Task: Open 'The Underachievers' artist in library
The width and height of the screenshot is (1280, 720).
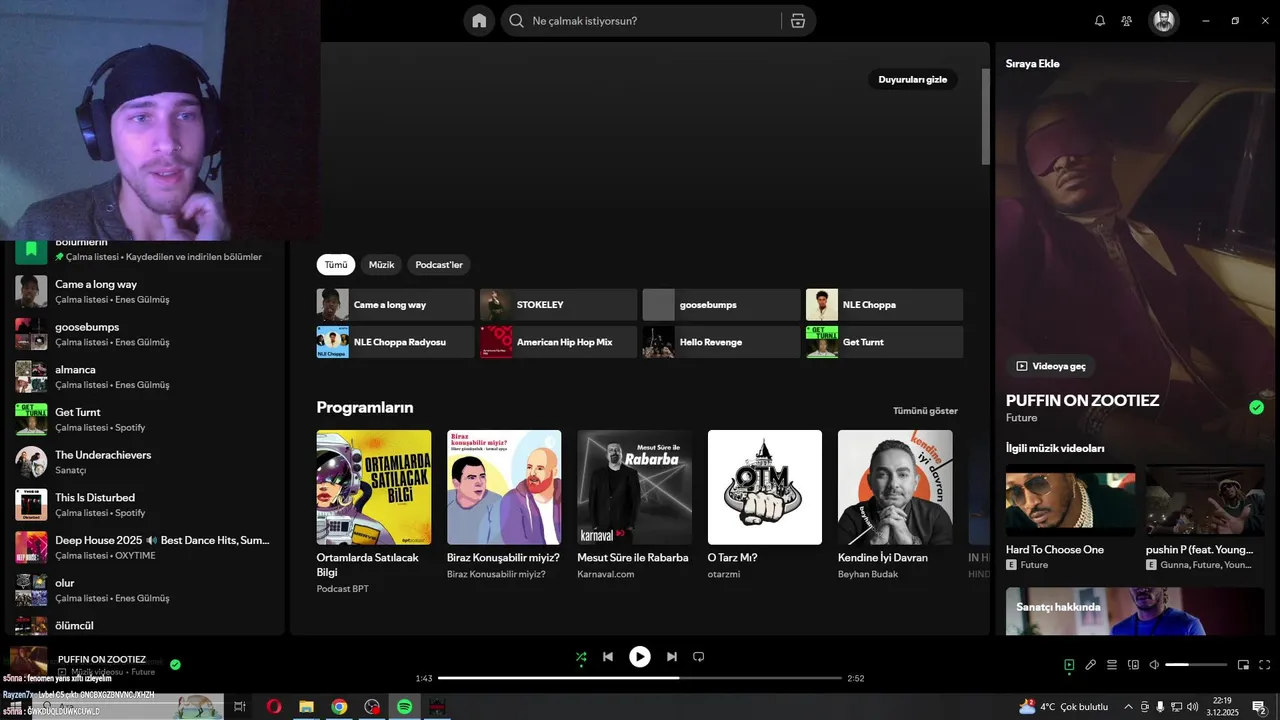Action: pyautogui.click(x=143, y=462)
